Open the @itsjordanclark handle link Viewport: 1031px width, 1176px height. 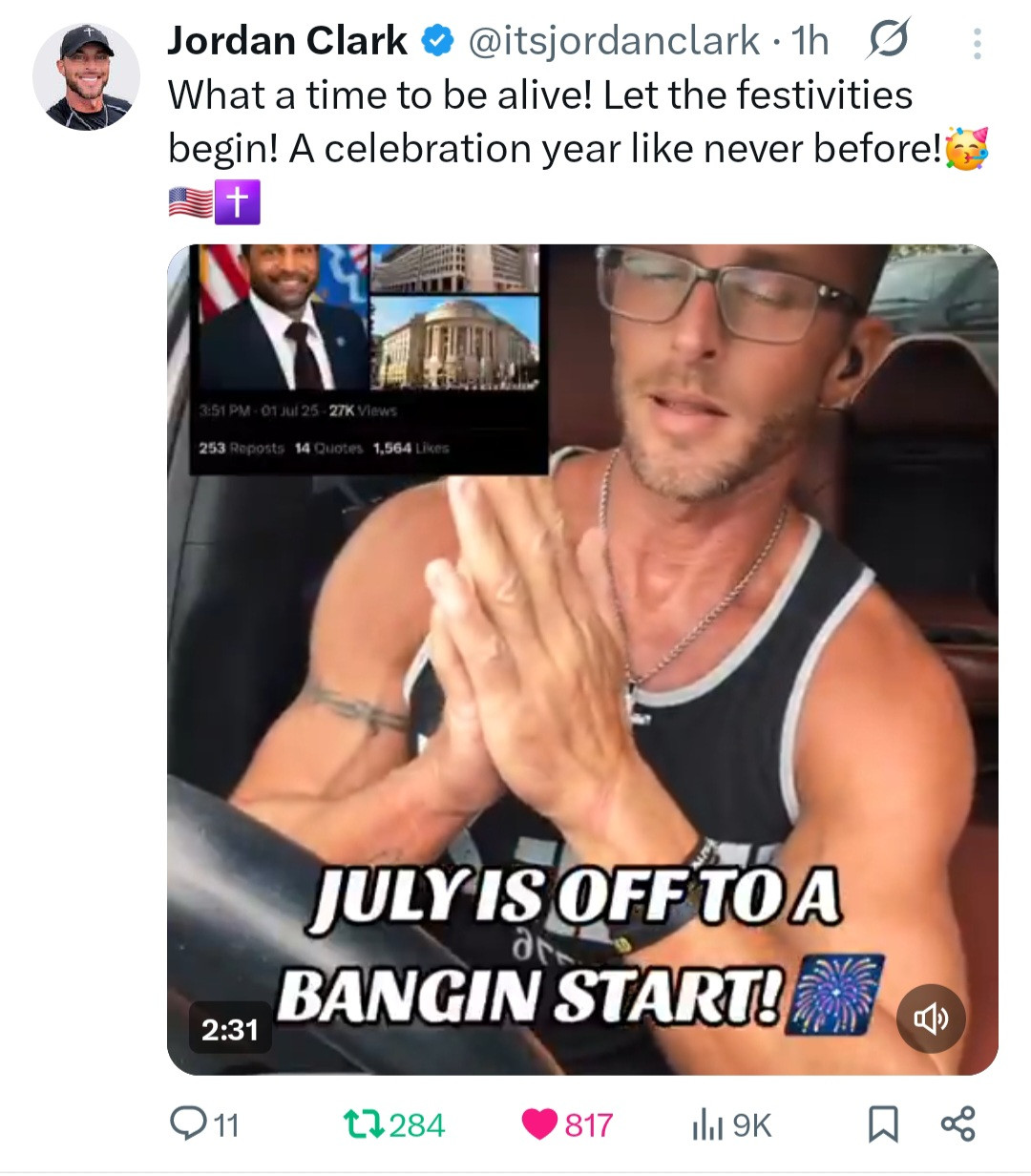point(613,41)
